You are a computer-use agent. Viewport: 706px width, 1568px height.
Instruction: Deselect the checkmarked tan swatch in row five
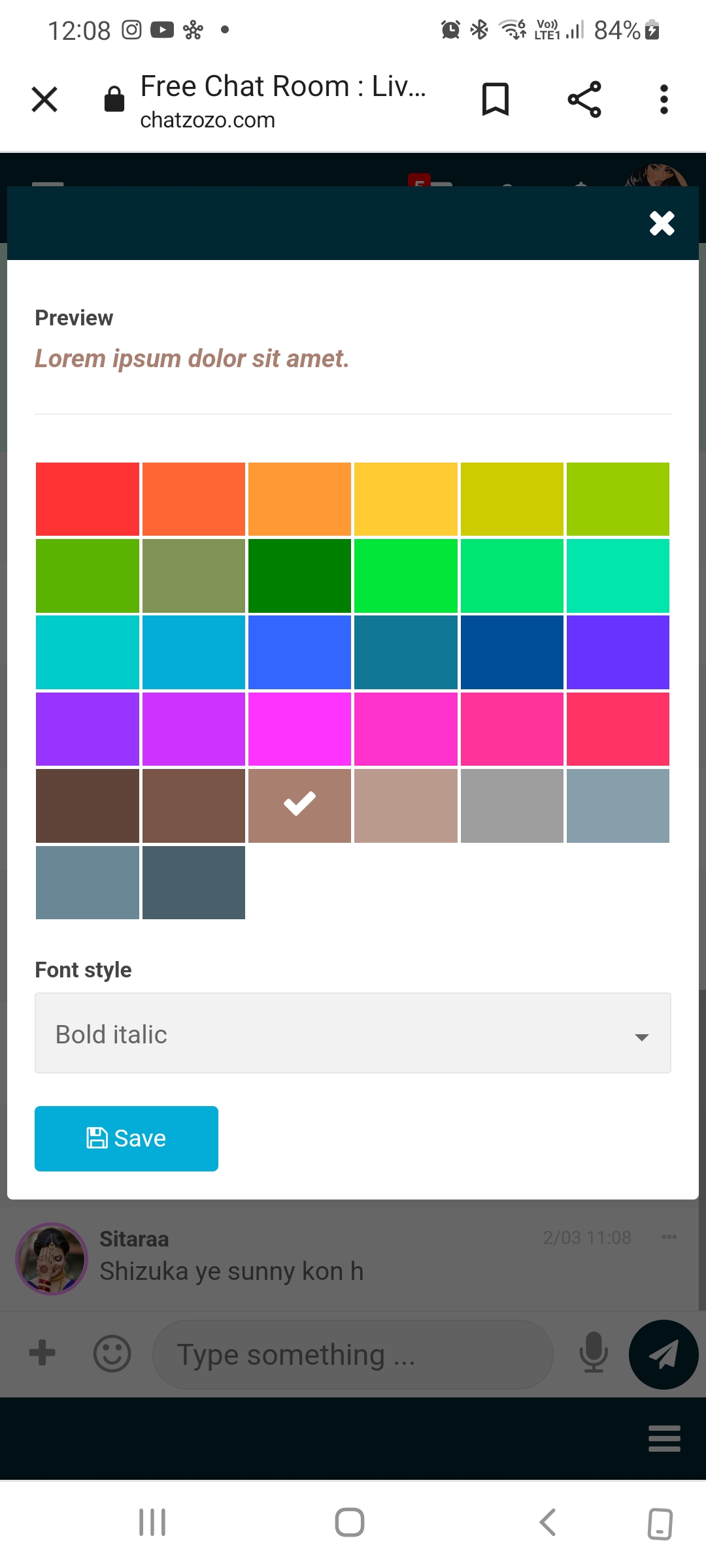pos(299,806)
